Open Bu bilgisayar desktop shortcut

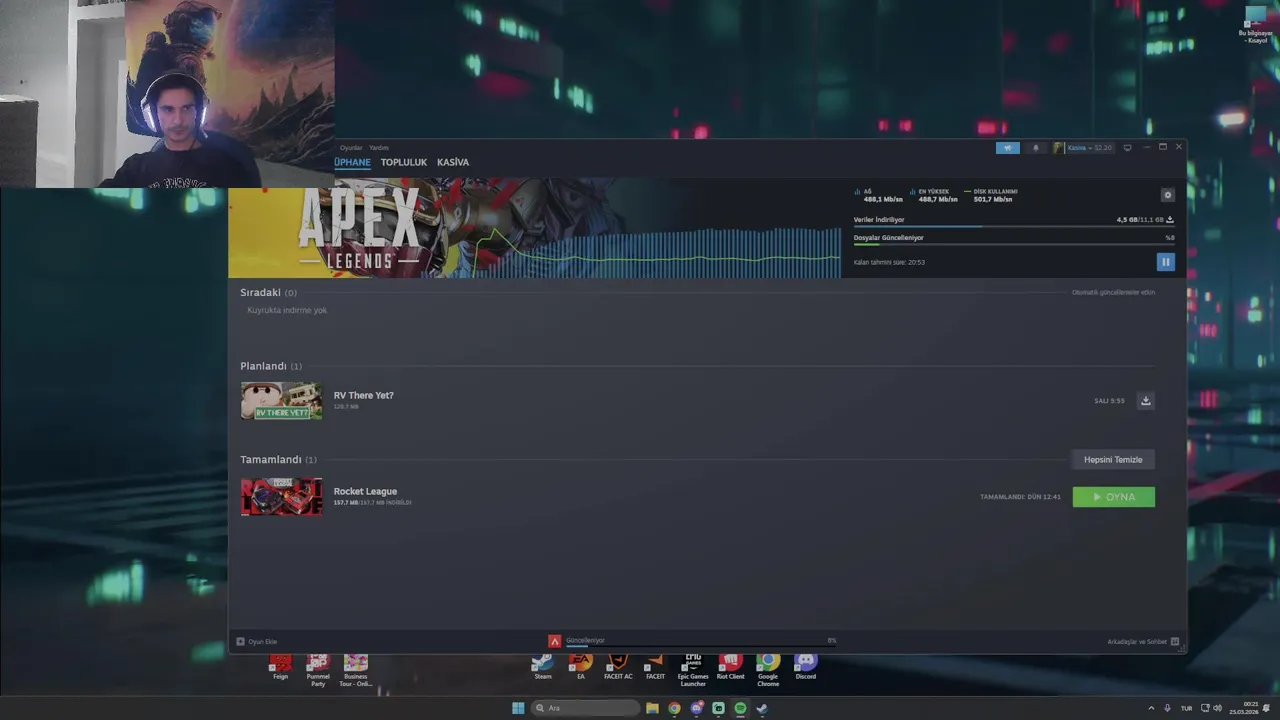(1256, 24)
